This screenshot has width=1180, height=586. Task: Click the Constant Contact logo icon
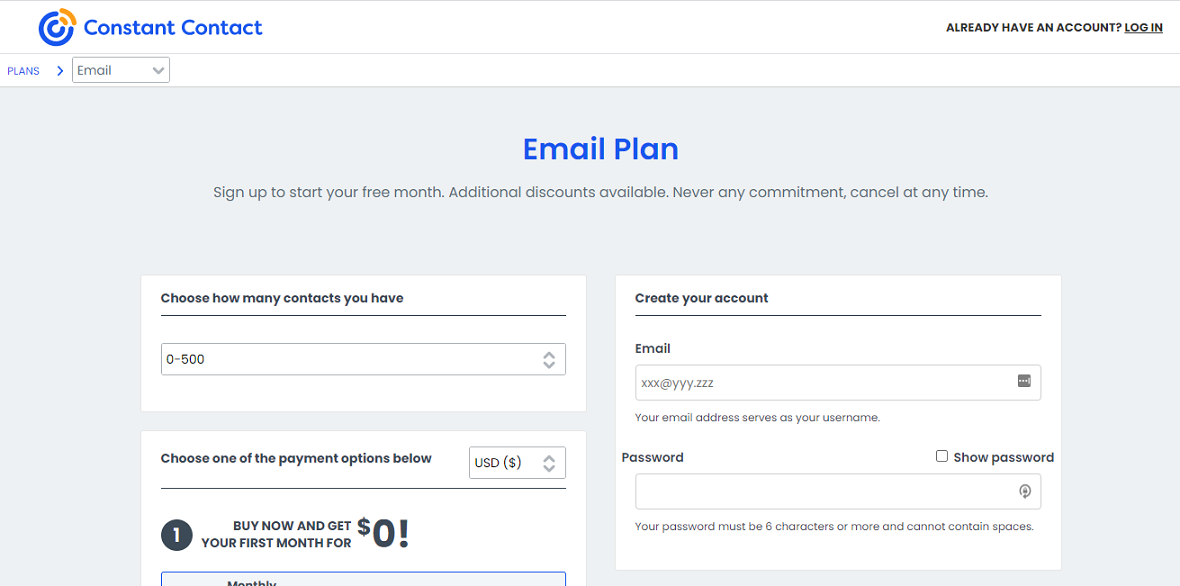point(55,26)
